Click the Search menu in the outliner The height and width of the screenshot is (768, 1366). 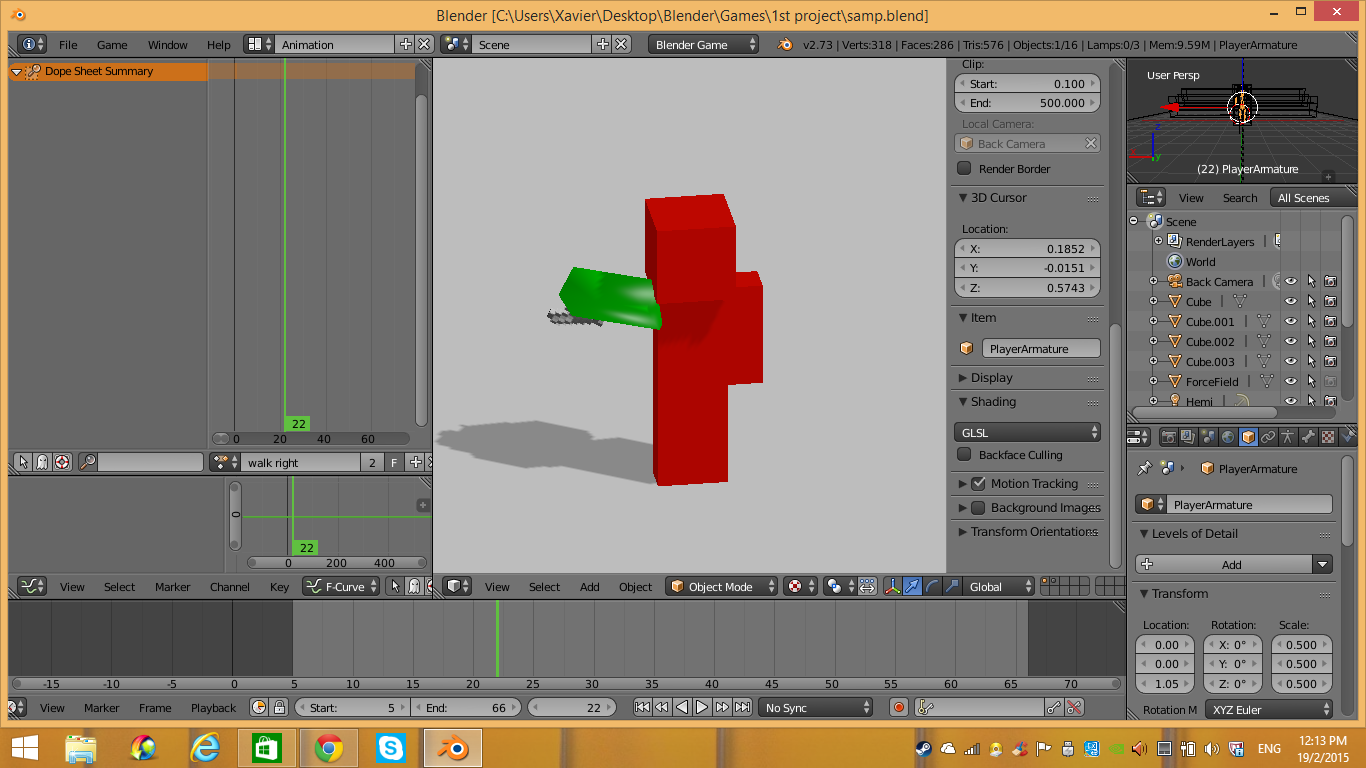tap(1240, 197)
